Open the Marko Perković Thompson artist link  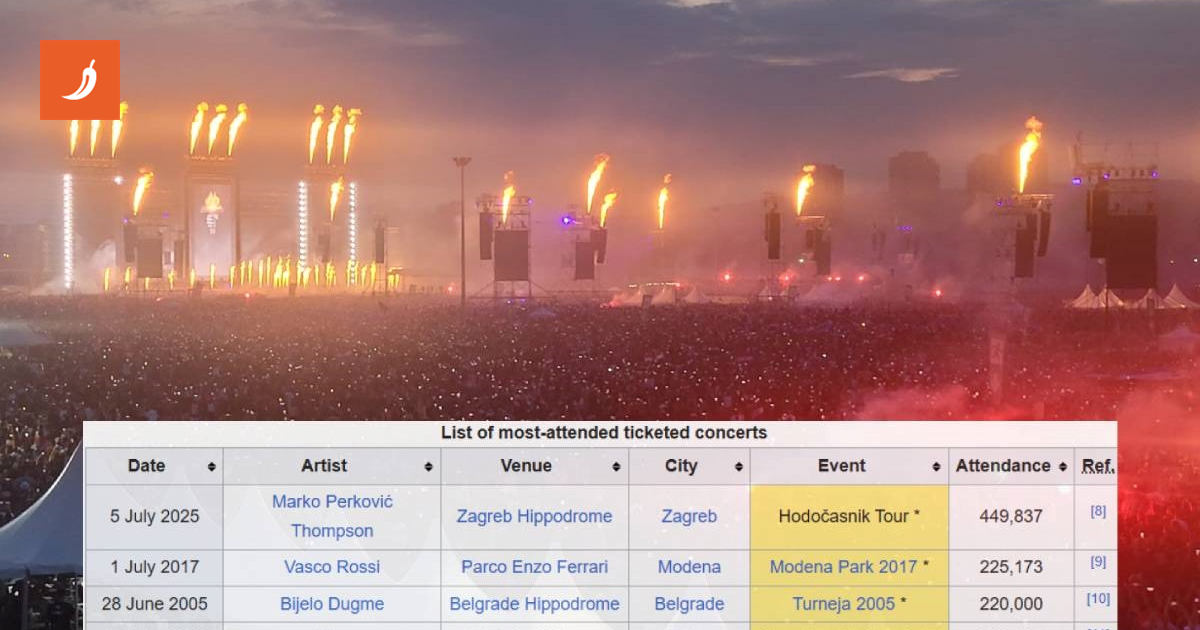point(332,516)
